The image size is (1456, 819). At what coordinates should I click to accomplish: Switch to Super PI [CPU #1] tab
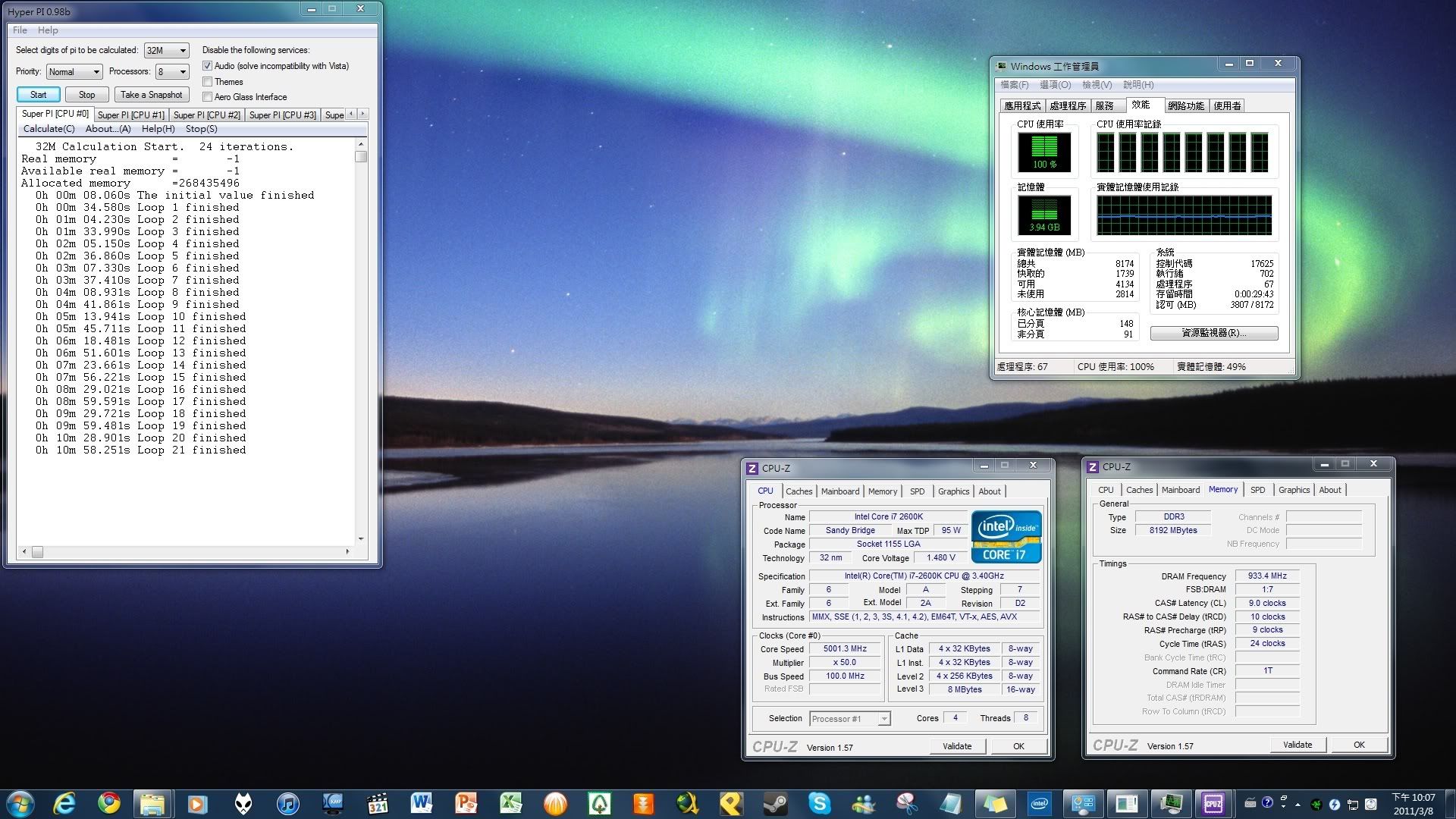(x=130, y=115)
